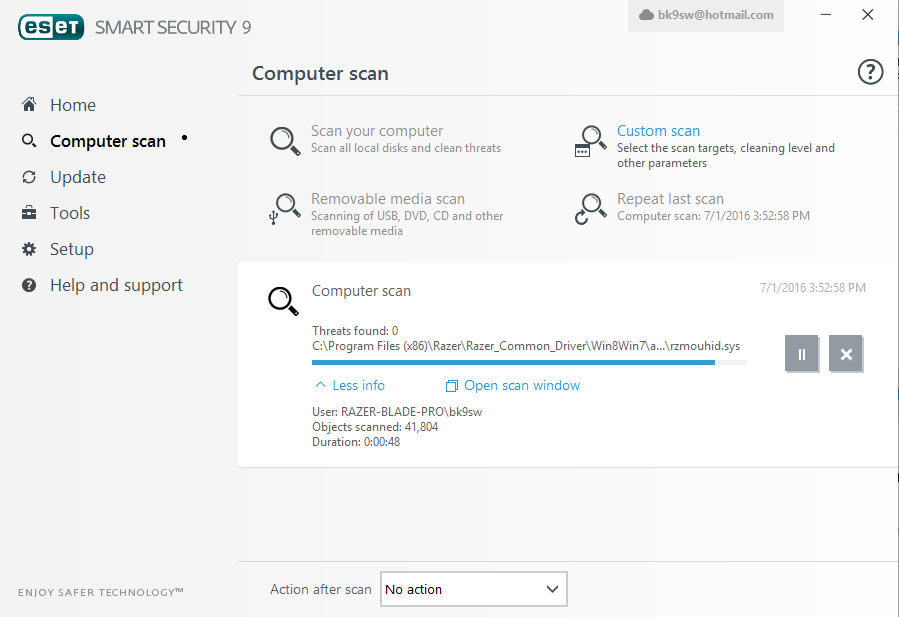Click the Threats found: 0 text
The width and height of the screenshot is (899, 617).
click(x=355, y=331)
